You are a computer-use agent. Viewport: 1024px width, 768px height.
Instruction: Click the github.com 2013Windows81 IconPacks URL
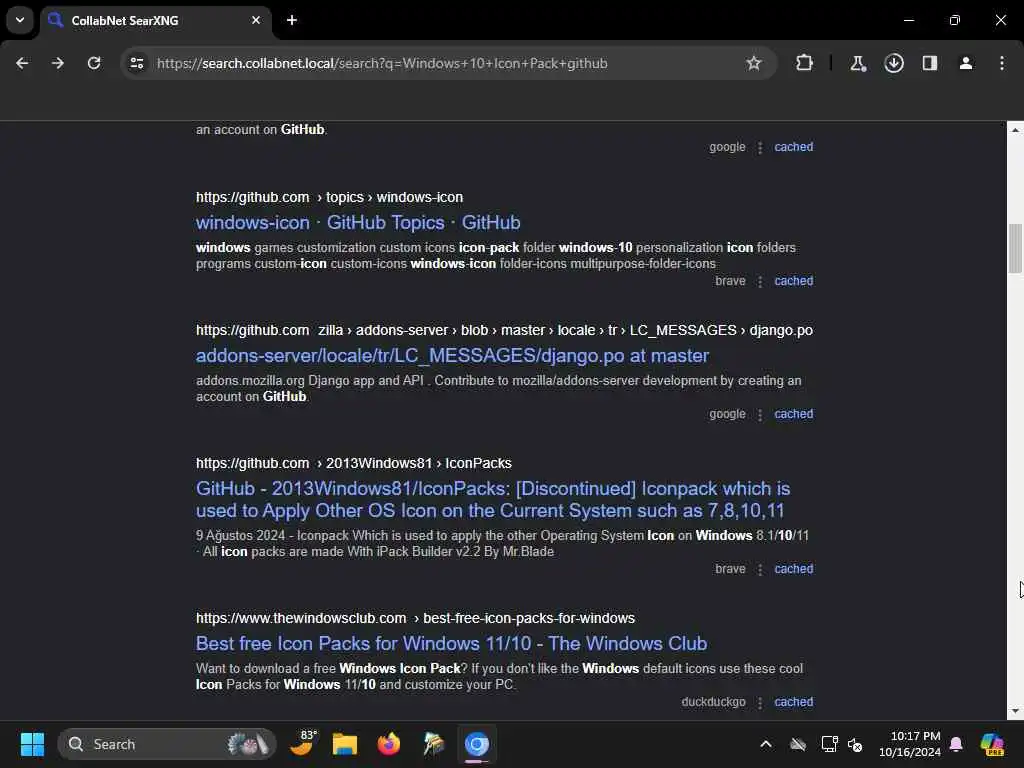point(353,463)
